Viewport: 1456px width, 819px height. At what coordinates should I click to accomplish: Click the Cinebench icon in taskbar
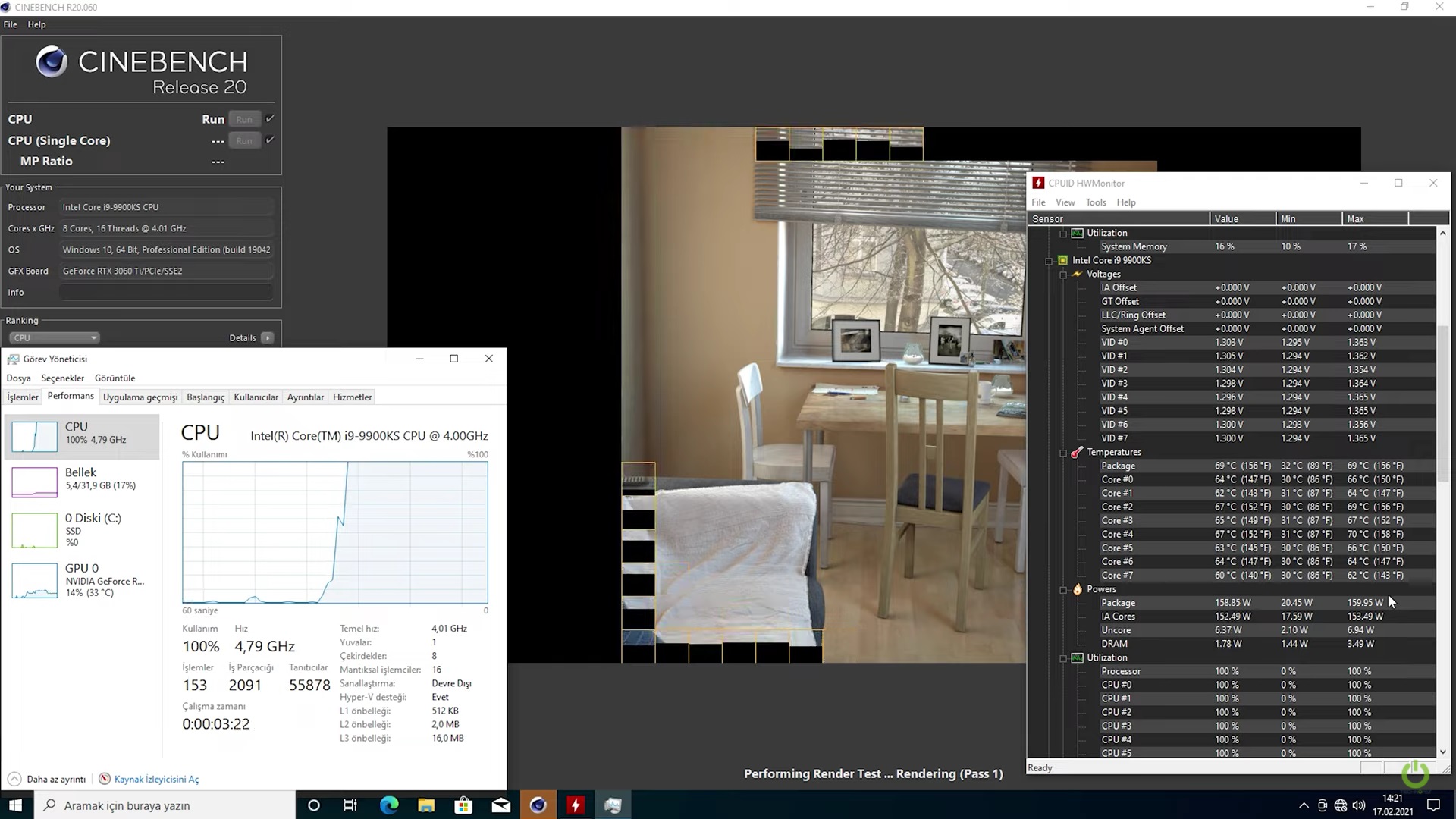[x=538, y=805]
